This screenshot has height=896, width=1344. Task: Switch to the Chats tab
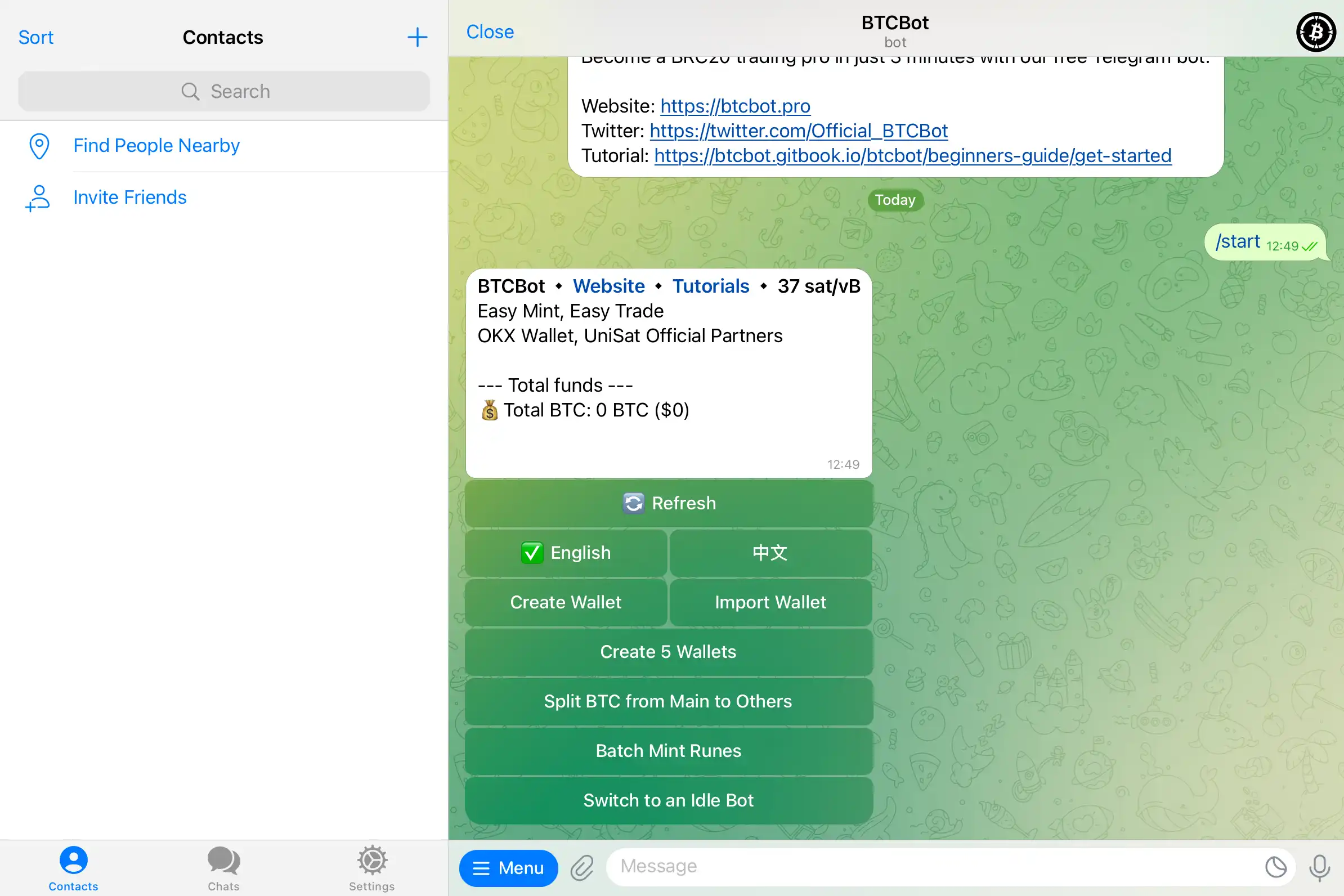tap(223, 867)
